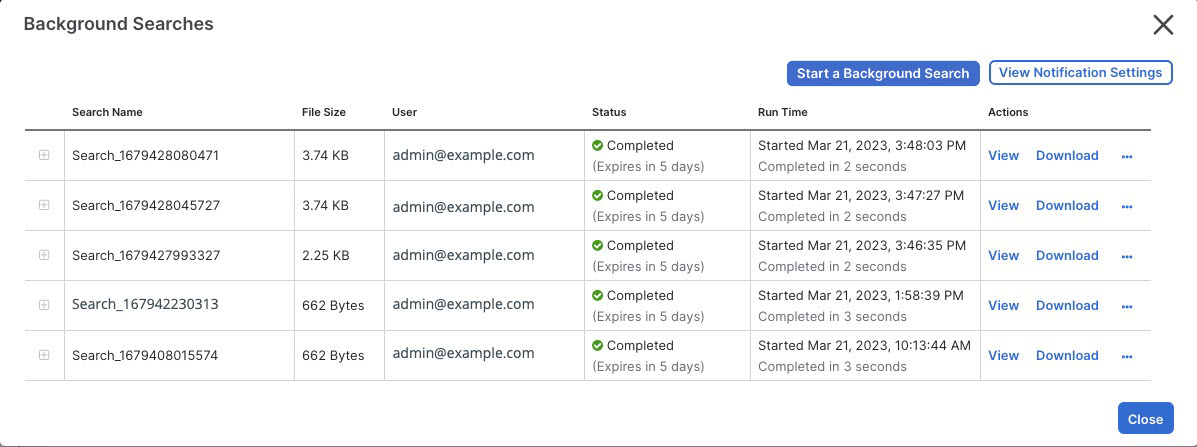Close the Background Searches dialog with X
Viewport: 1197px width, 447px height.
pyautogui.click(x=1163, y=25)
